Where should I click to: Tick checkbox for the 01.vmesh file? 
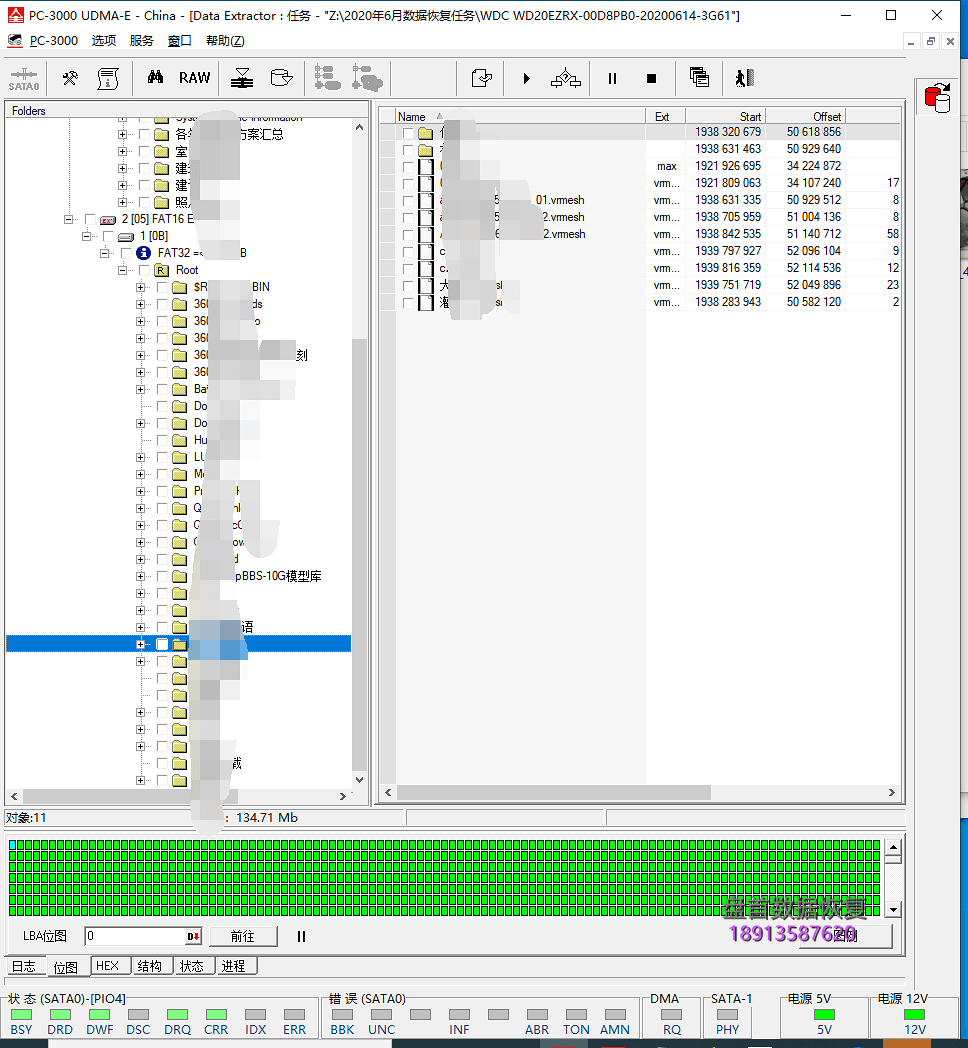[408, 200]
